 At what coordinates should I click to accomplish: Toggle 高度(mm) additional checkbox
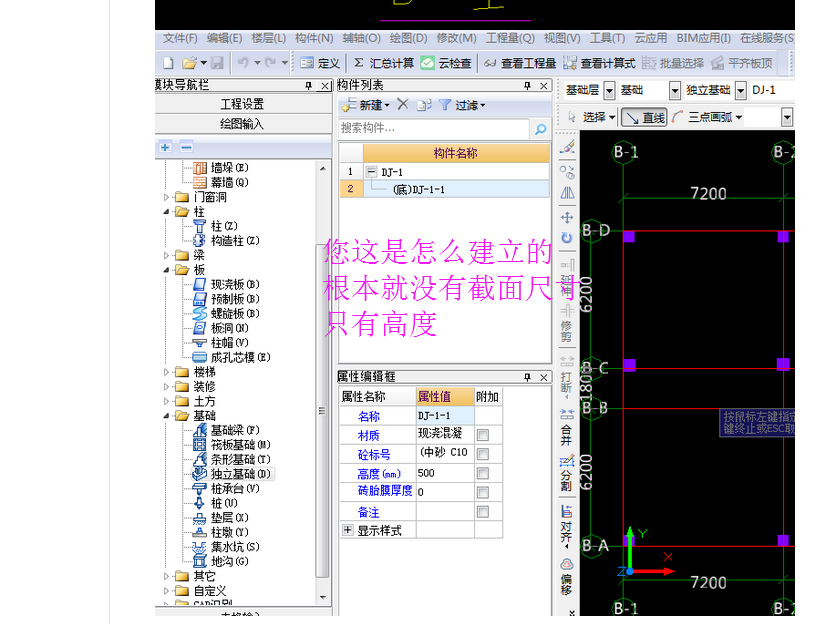point(483,473)
